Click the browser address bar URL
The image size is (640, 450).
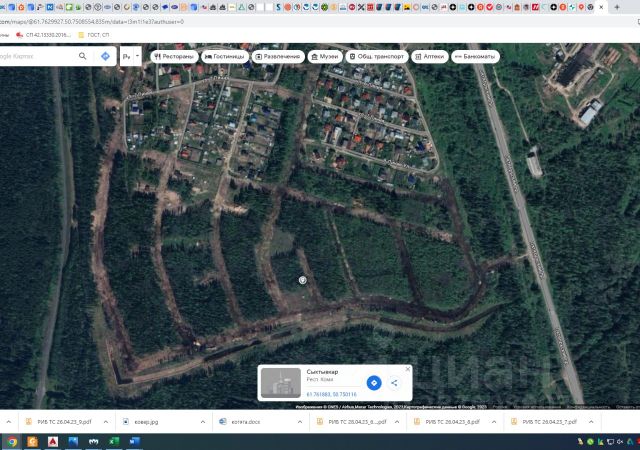(x=92, y=22)
